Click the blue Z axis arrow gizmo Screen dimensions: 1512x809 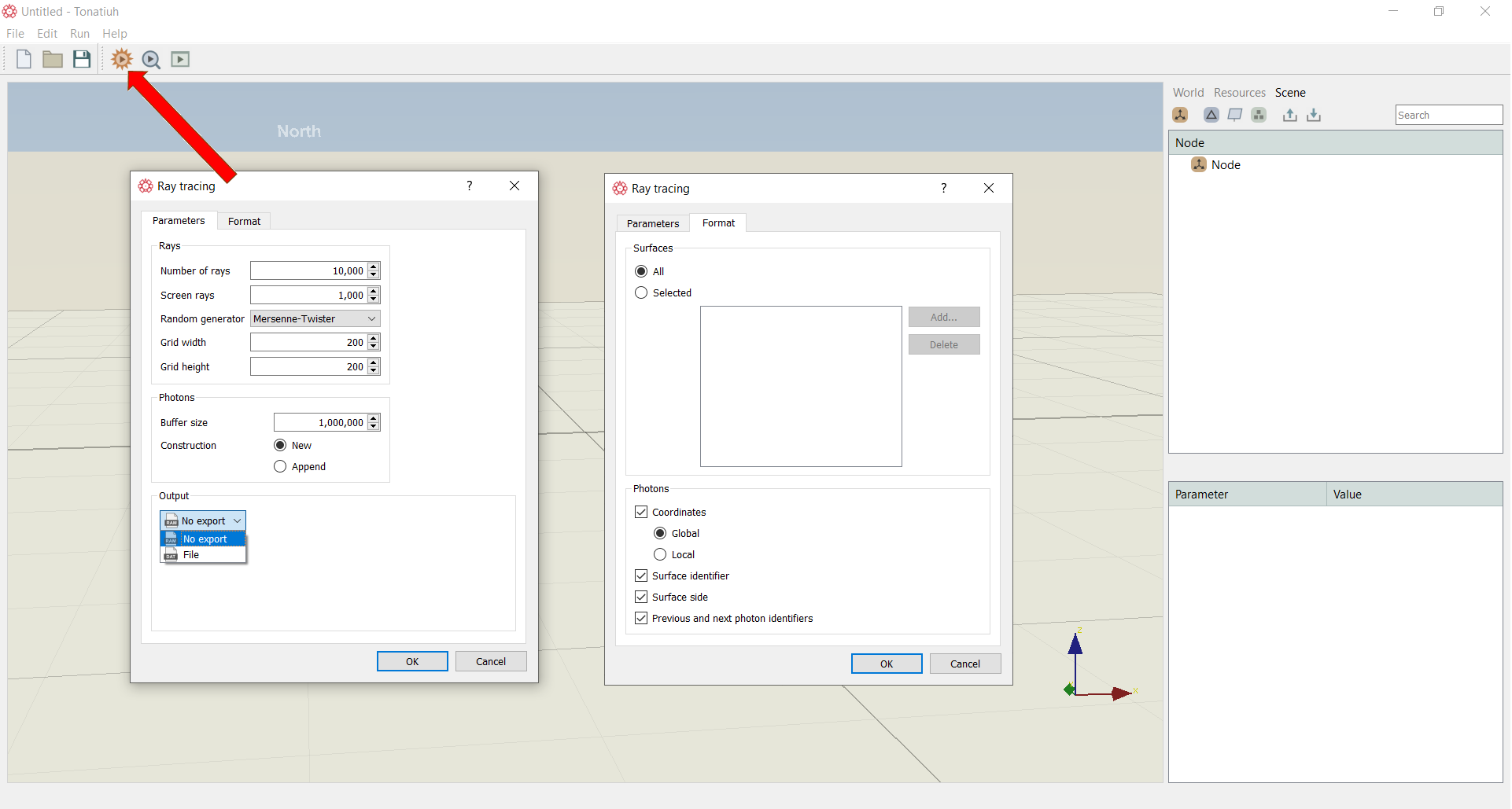point(1075,645)
